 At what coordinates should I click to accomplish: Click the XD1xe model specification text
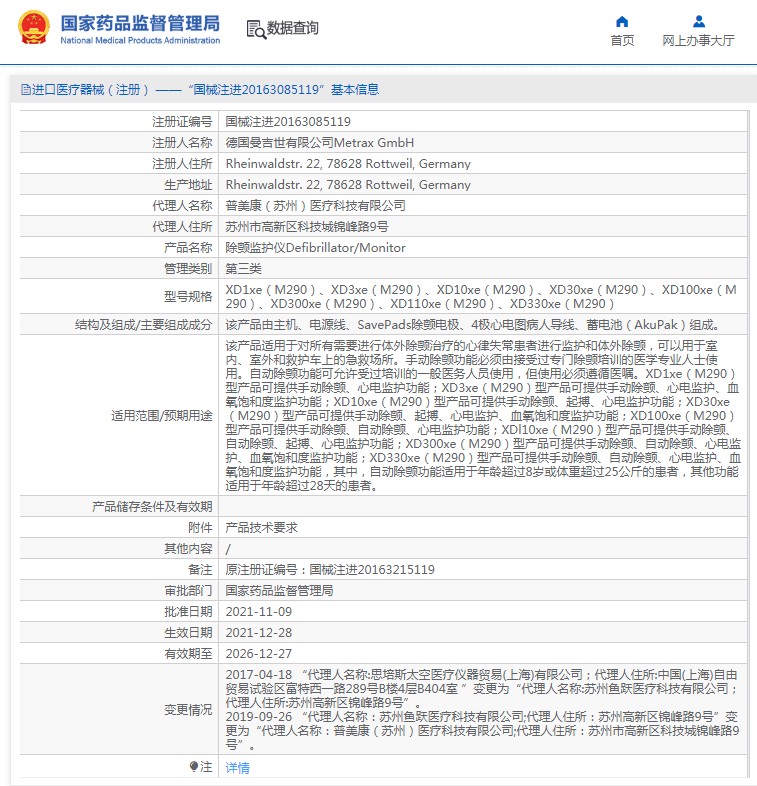(x=481, y=297)
